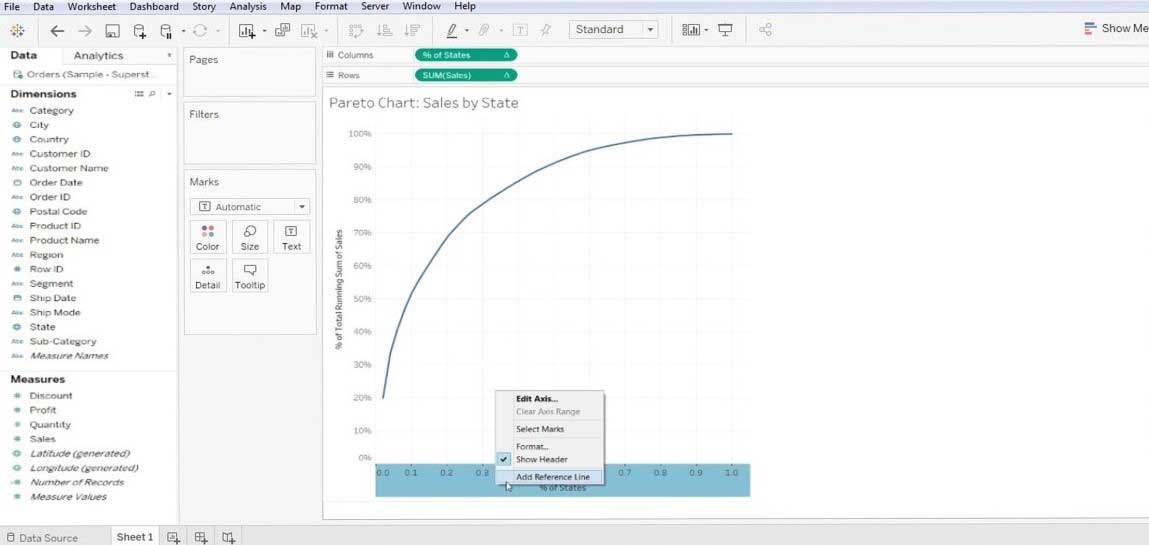Image resolution: width=1149 pixels, height=545 pixels.
Task: Open the Worksheet menu
Action: click(92, 6)
